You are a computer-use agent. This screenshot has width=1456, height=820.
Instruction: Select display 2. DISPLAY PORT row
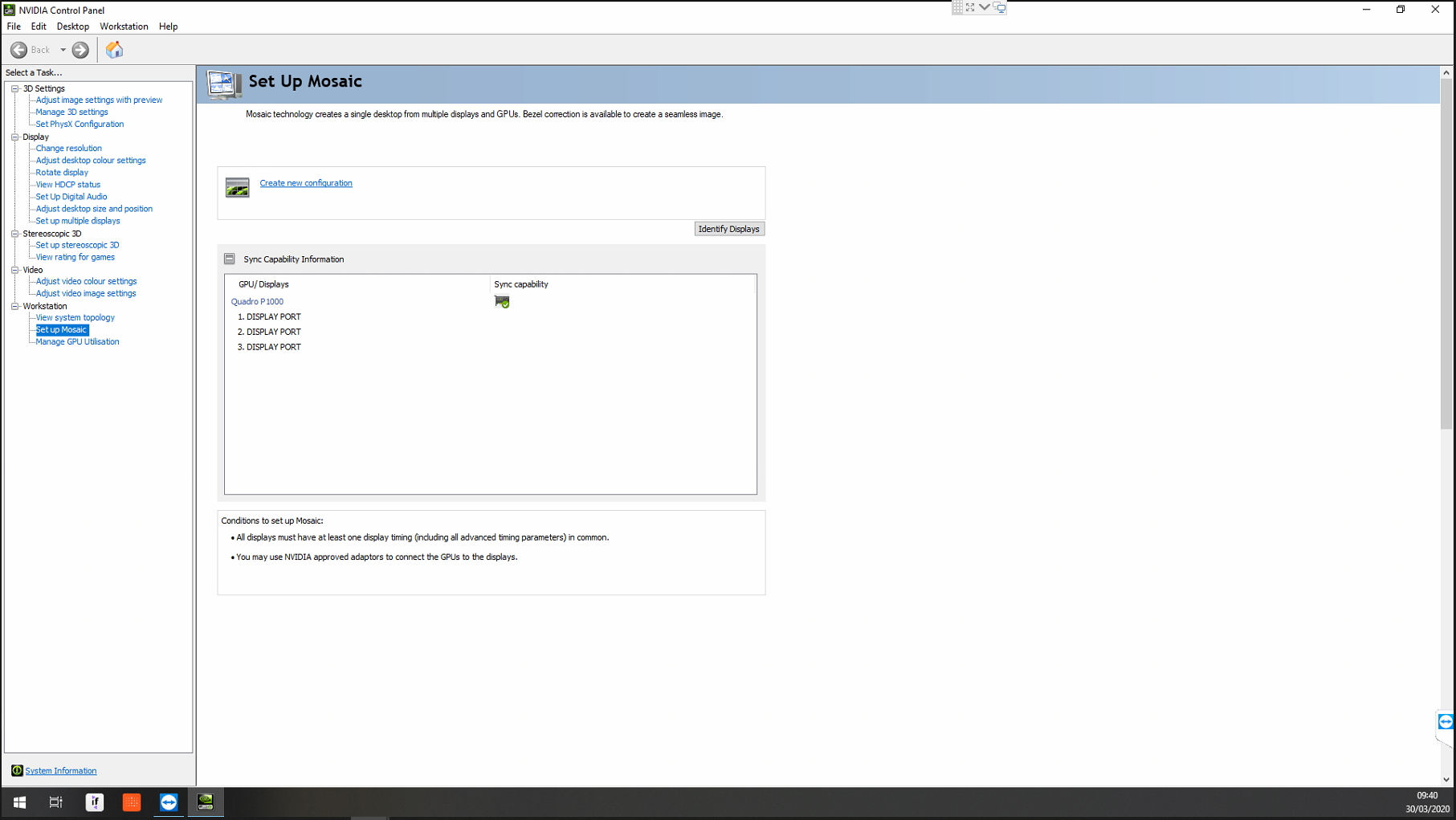pyautogui.click(x=269, y=332)
